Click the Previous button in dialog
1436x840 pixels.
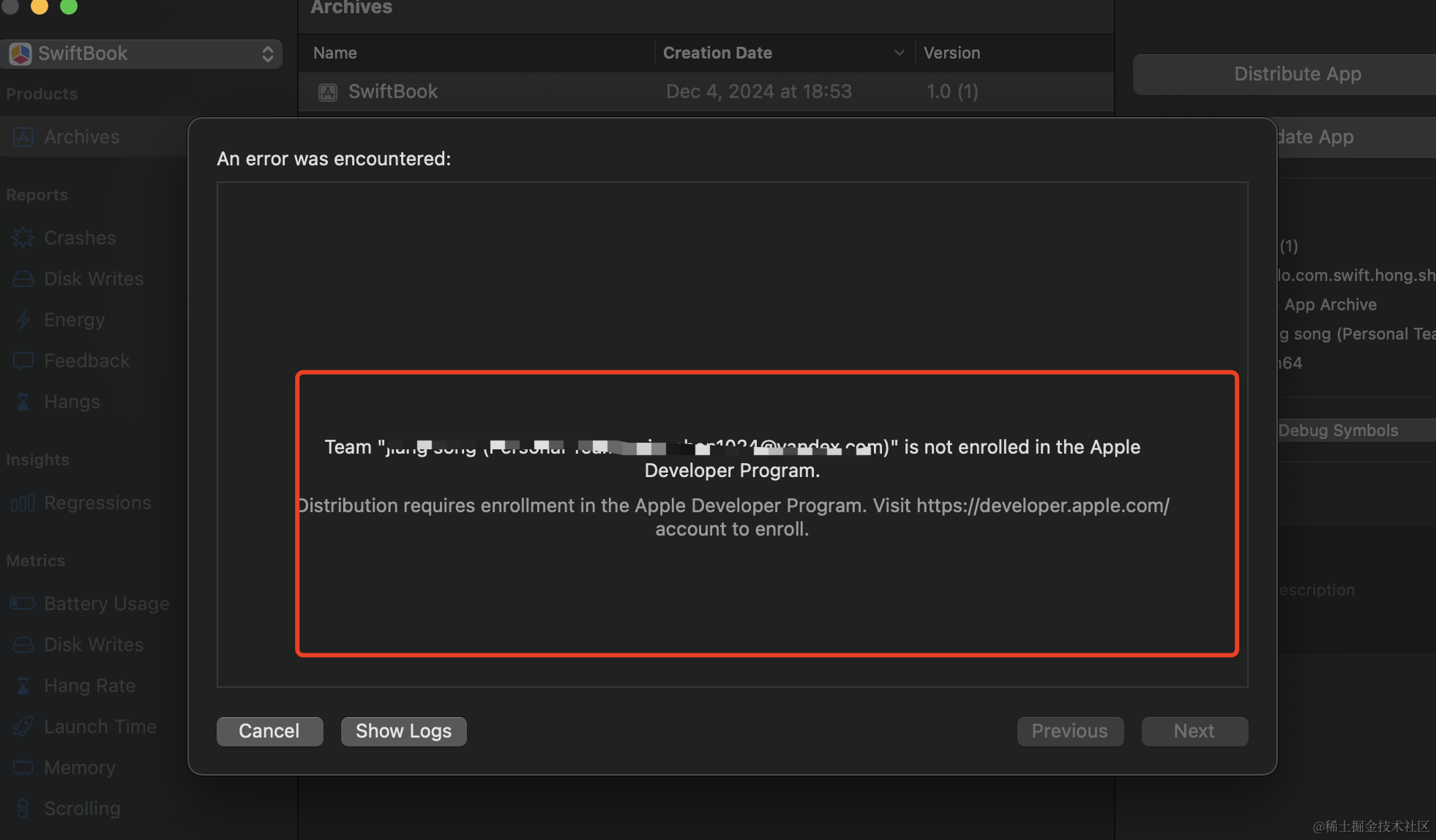click(x=1069, y=731)
